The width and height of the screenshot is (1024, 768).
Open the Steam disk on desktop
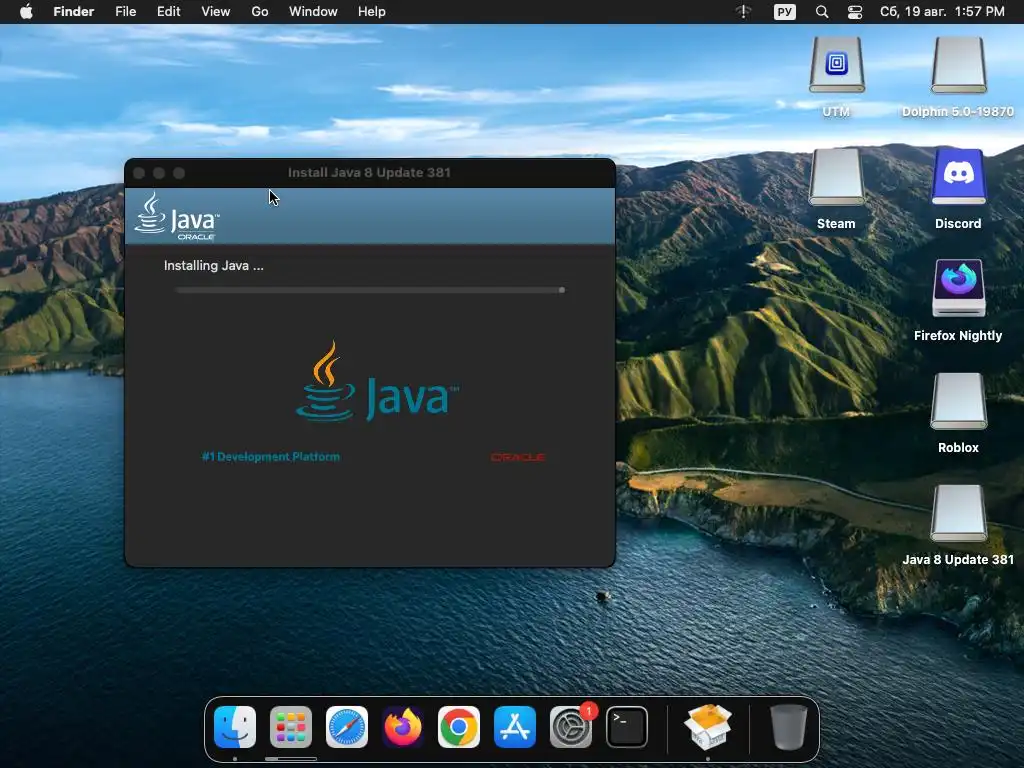tap(837, 177)
